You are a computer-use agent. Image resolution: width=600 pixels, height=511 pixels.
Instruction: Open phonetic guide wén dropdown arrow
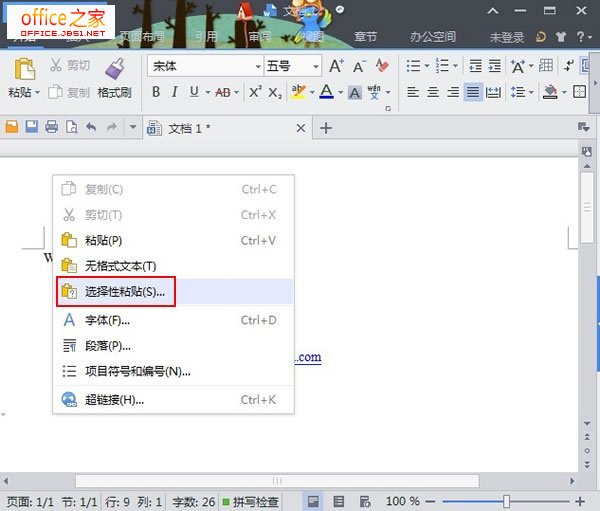click(x=388, y=92)
